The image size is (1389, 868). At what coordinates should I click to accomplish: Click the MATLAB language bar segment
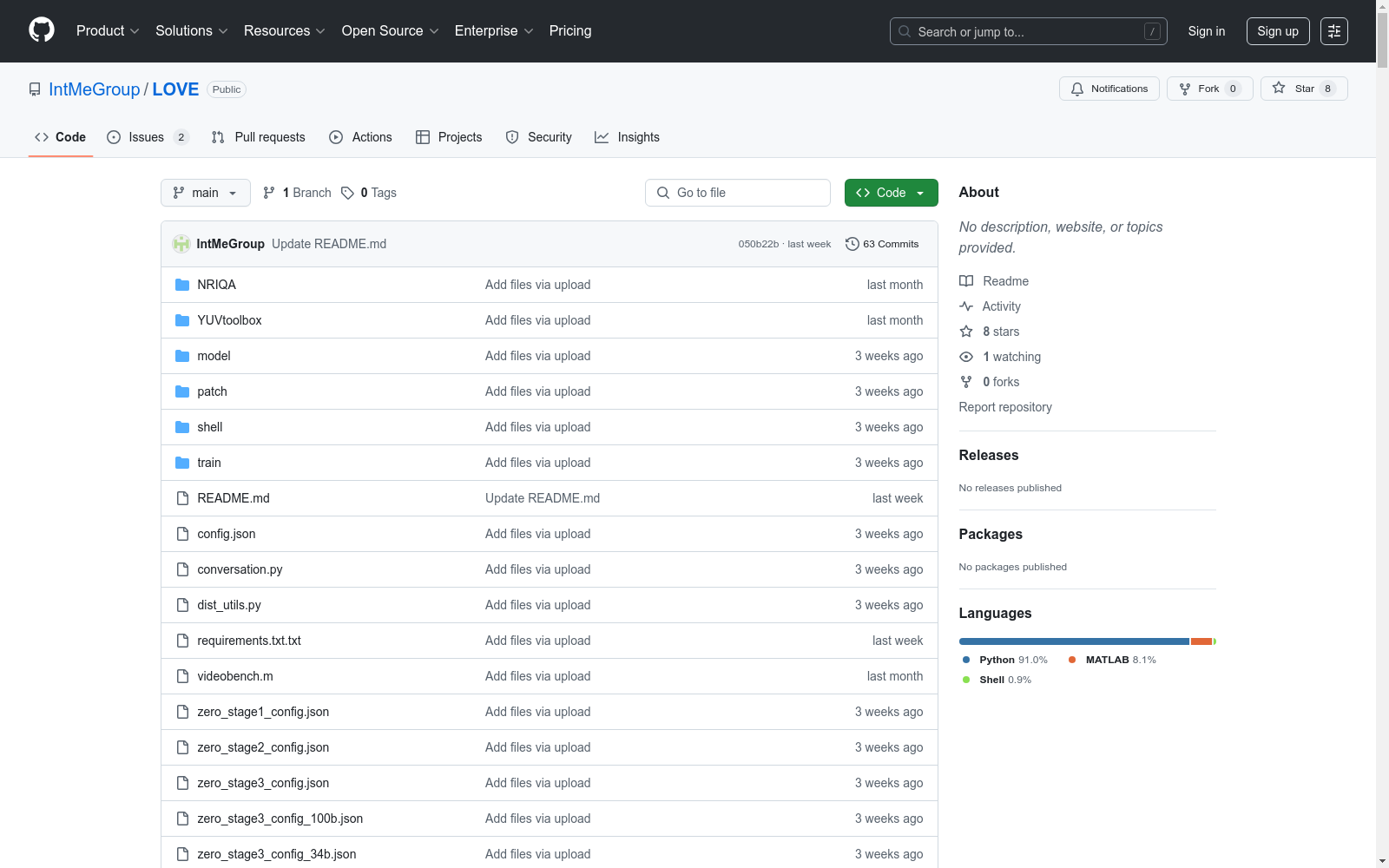1201,641
